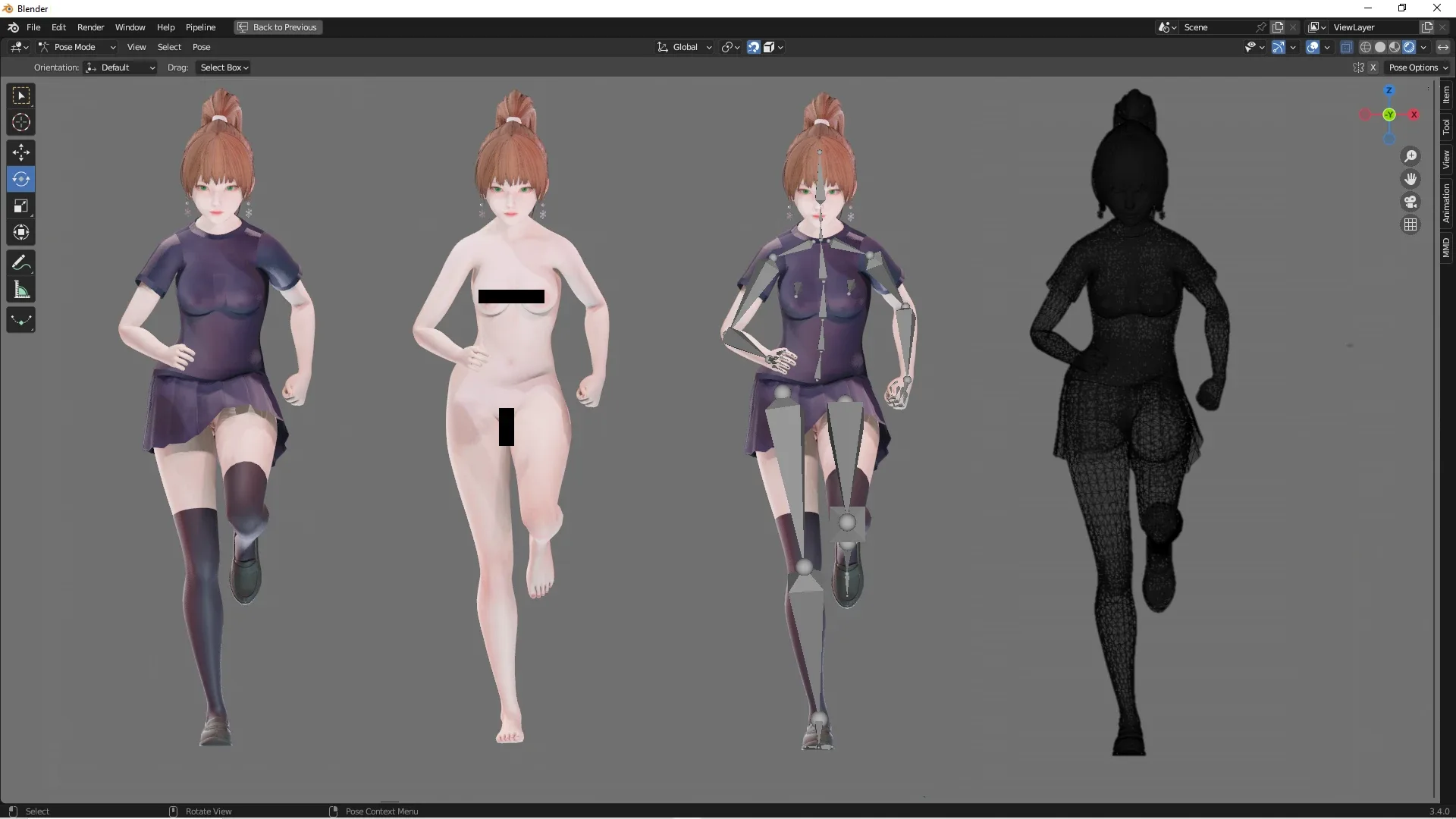Open the Orientation Default dropdown
This screenshot has height=819, width=1456.
[x=120, y=67]
